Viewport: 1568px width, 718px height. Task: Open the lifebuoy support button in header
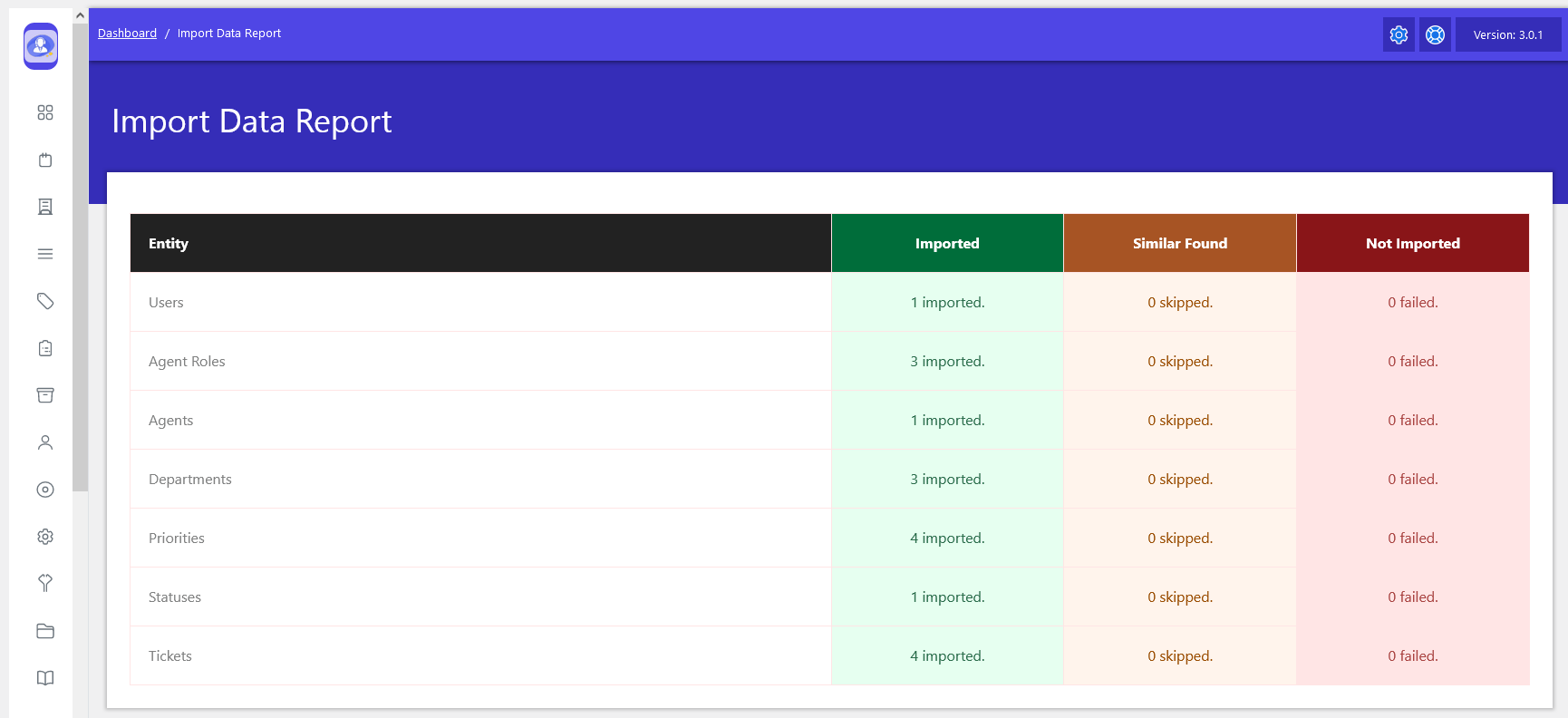[x=1435, y=34]
